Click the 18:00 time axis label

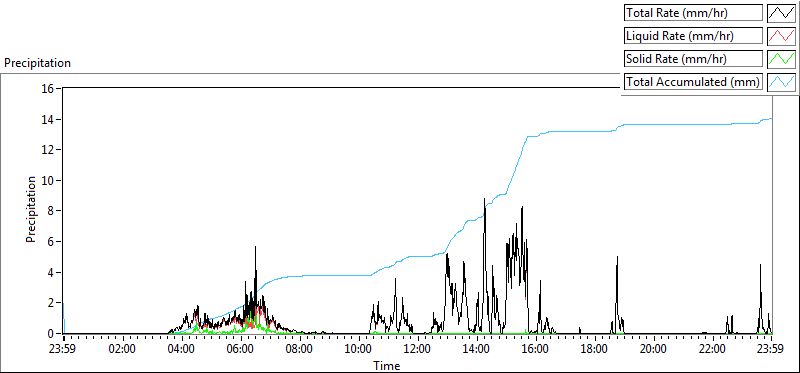tap(595, 350)
